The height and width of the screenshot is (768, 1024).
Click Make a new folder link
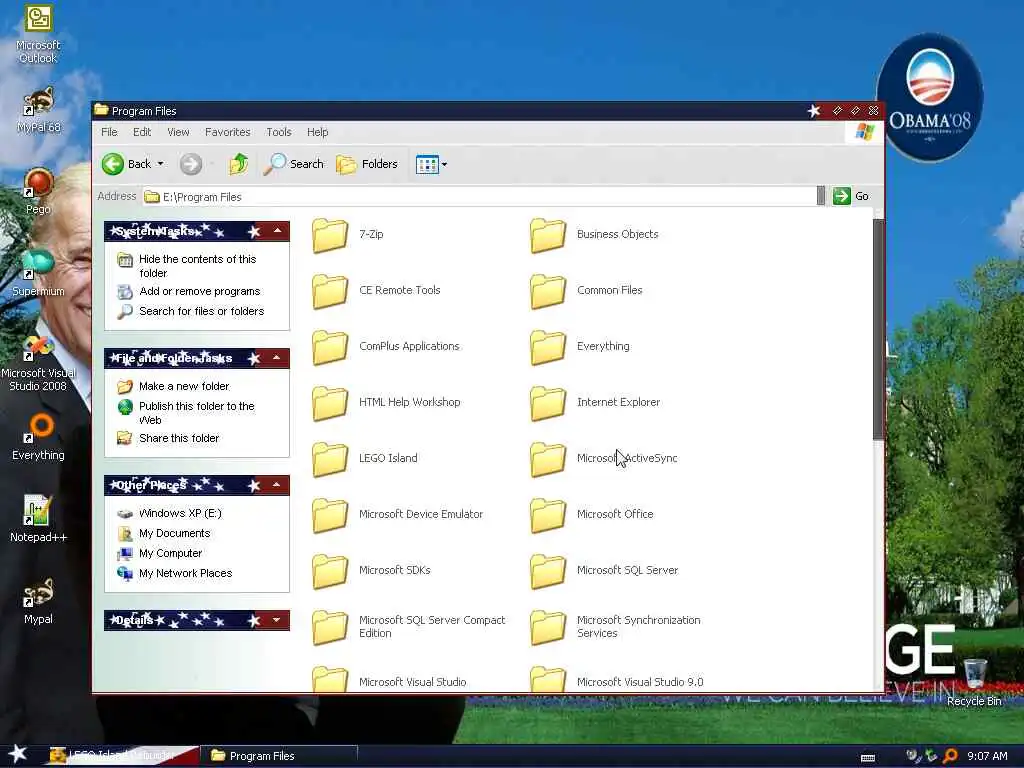tap(184, 387)
